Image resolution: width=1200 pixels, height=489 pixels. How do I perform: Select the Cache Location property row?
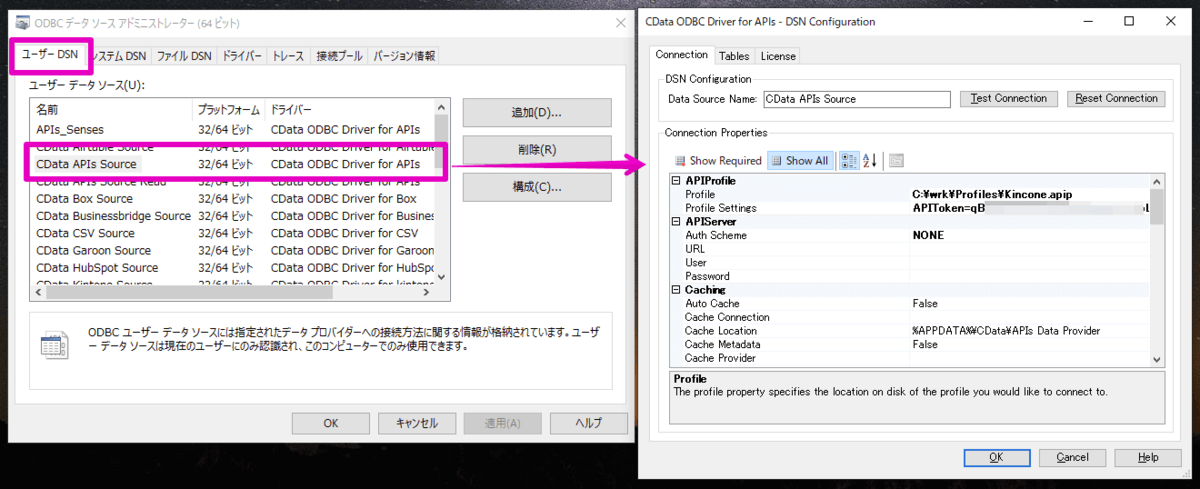tap(910, 331)
